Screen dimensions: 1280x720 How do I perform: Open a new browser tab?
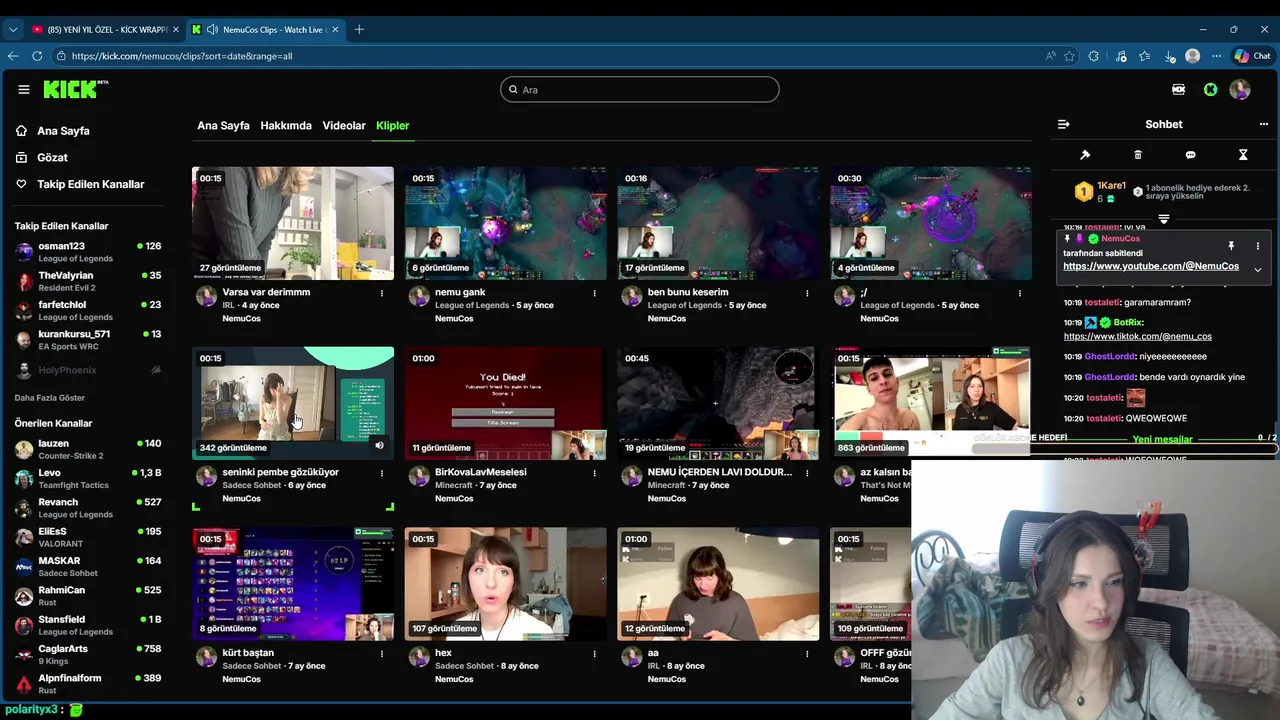click(359, 29)
